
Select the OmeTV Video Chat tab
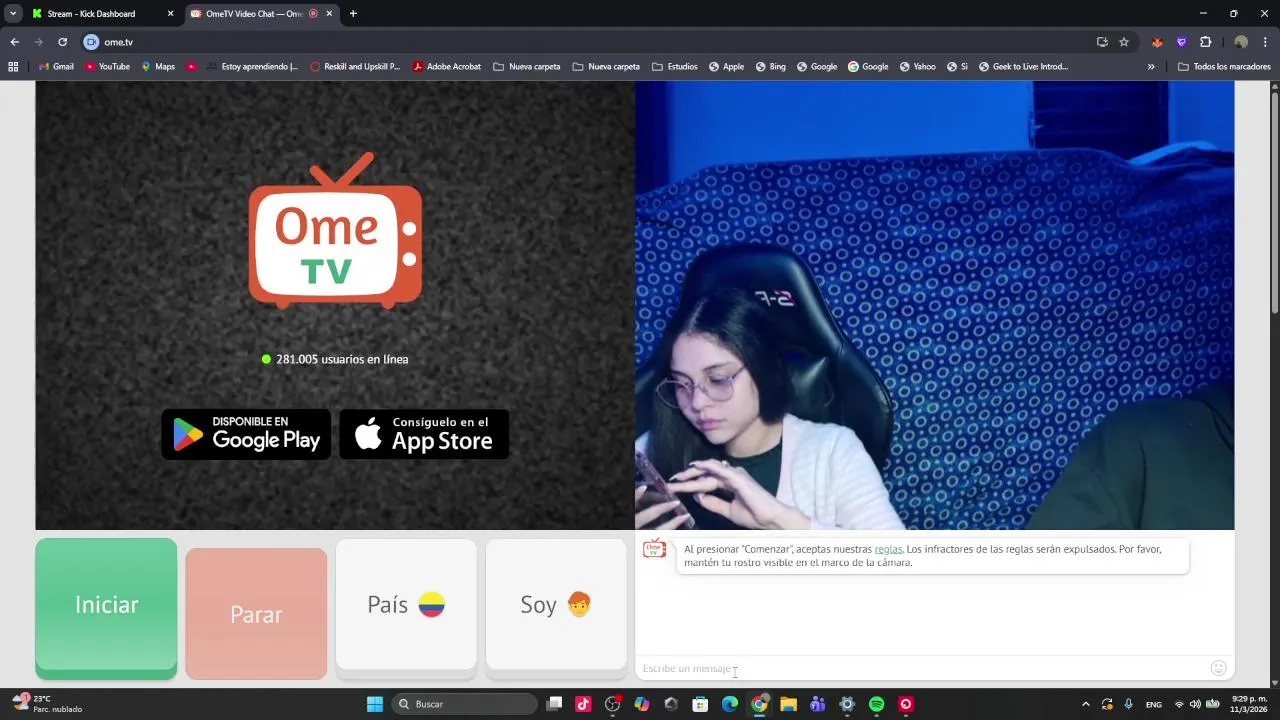coord(262,14)
